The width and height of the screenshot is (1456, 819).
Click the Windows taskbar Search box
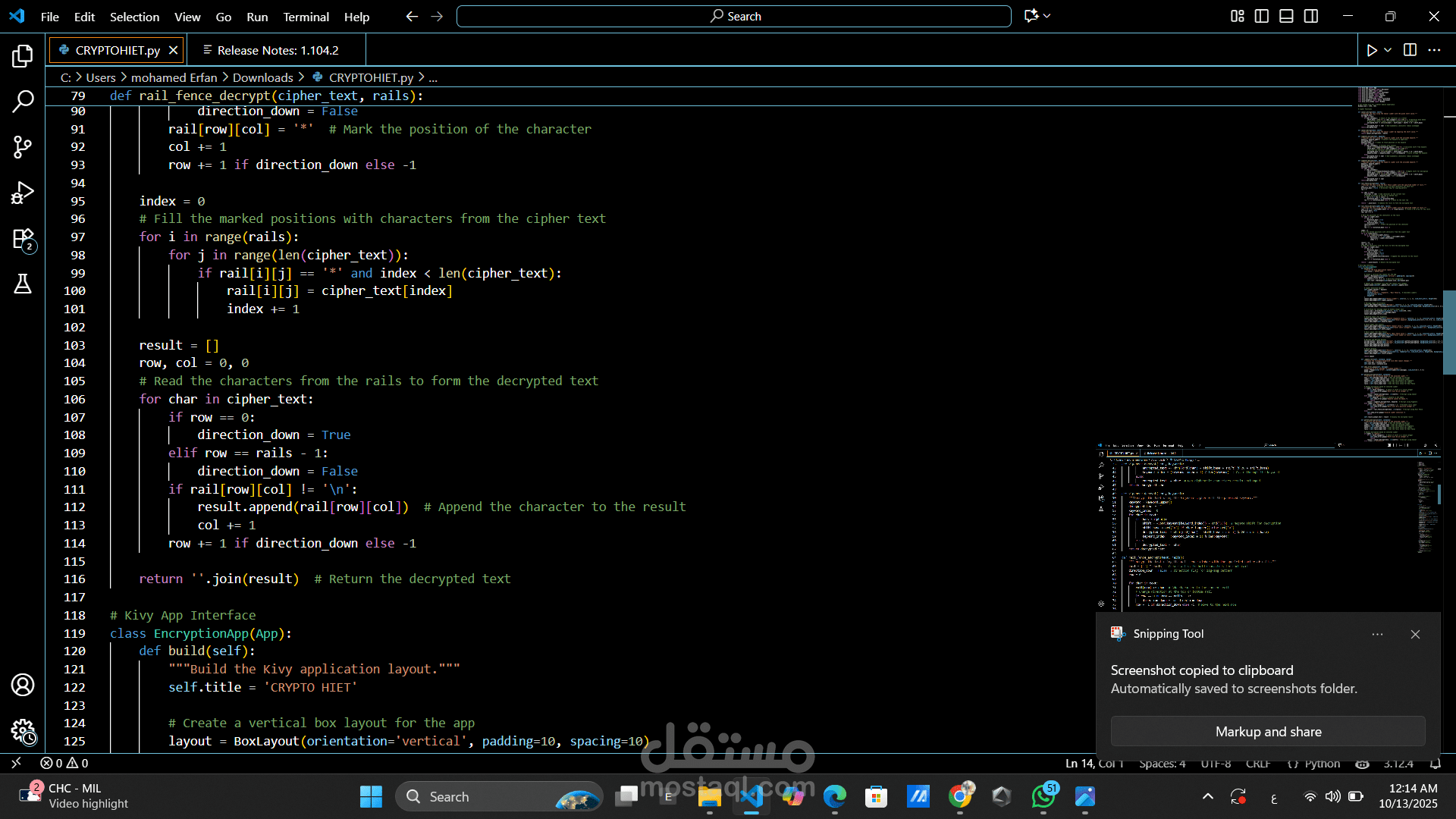499,796
